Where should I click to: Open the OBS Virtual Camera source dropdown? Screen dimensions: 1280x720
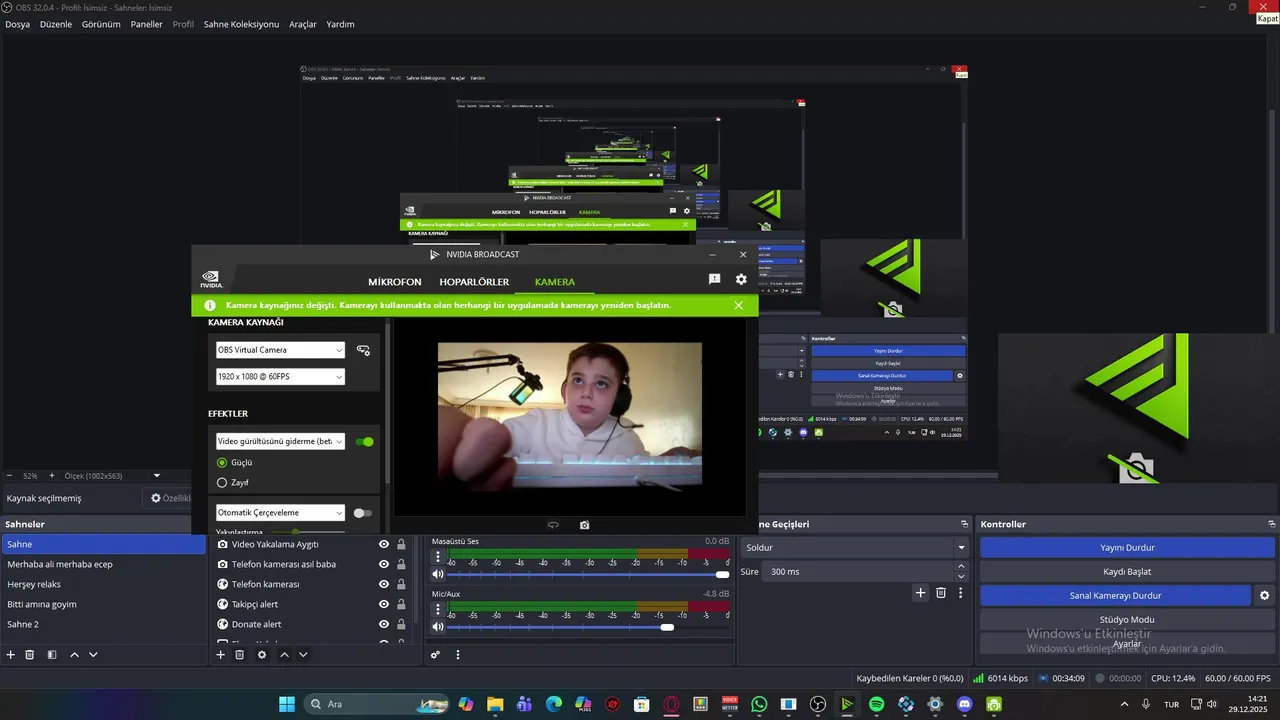click(280, 350)
